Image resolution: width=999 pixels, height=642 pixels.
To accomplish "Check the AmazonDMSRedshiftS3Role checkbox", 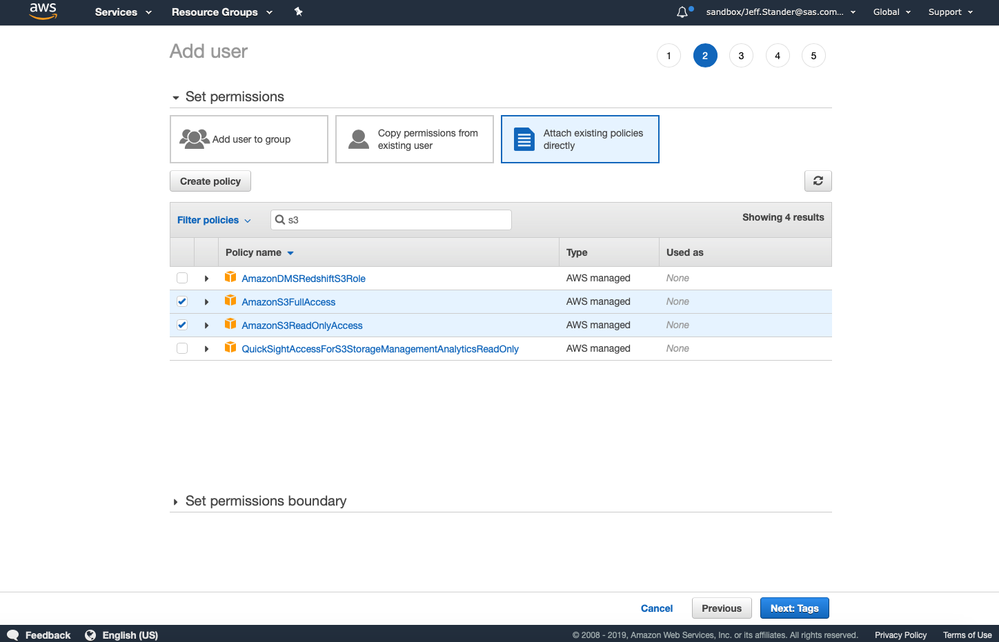I will 182,278.
